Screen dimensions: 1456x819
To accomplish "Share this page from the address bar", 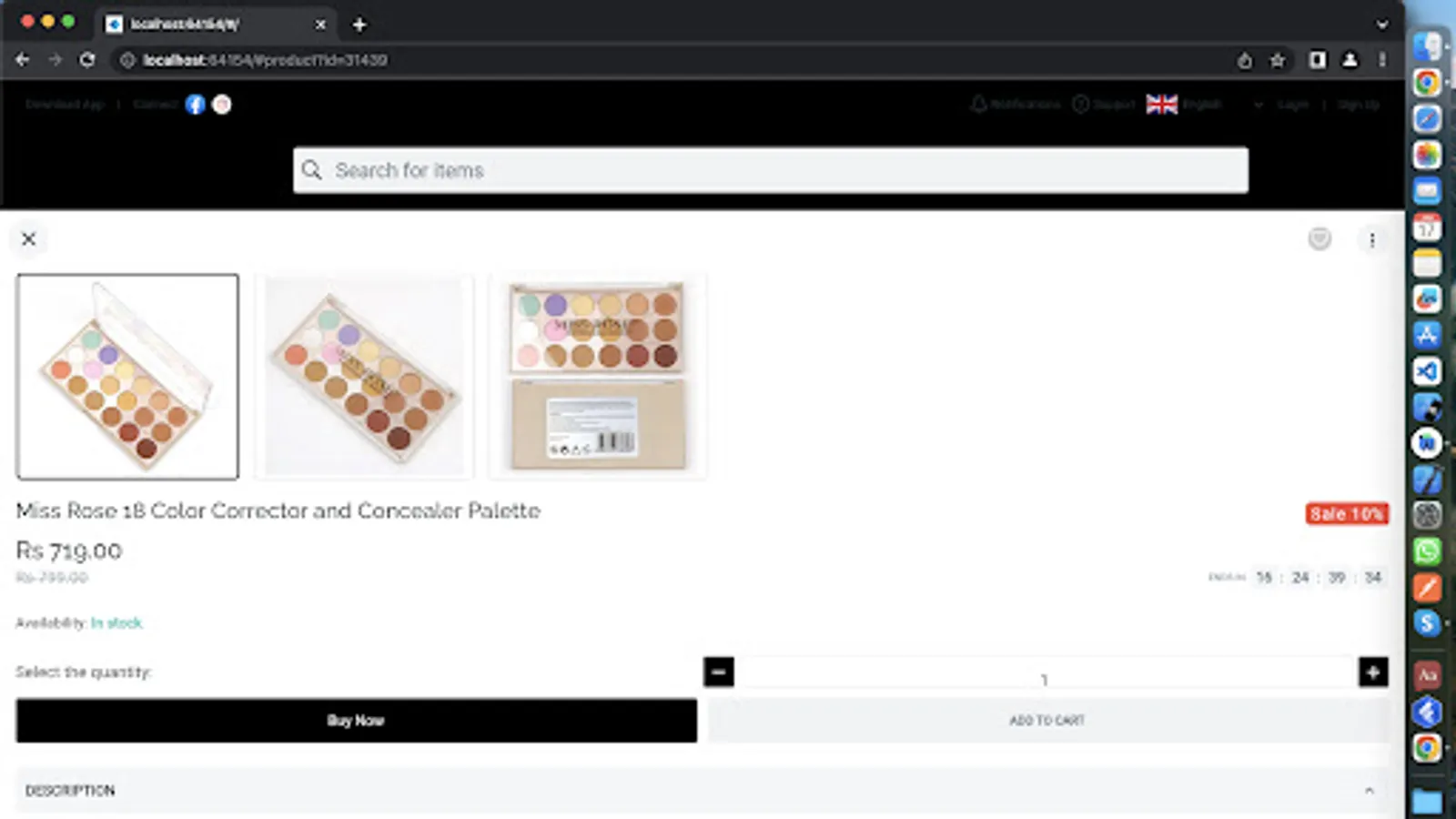I will pyautogui.click(x=1245, y=60).
